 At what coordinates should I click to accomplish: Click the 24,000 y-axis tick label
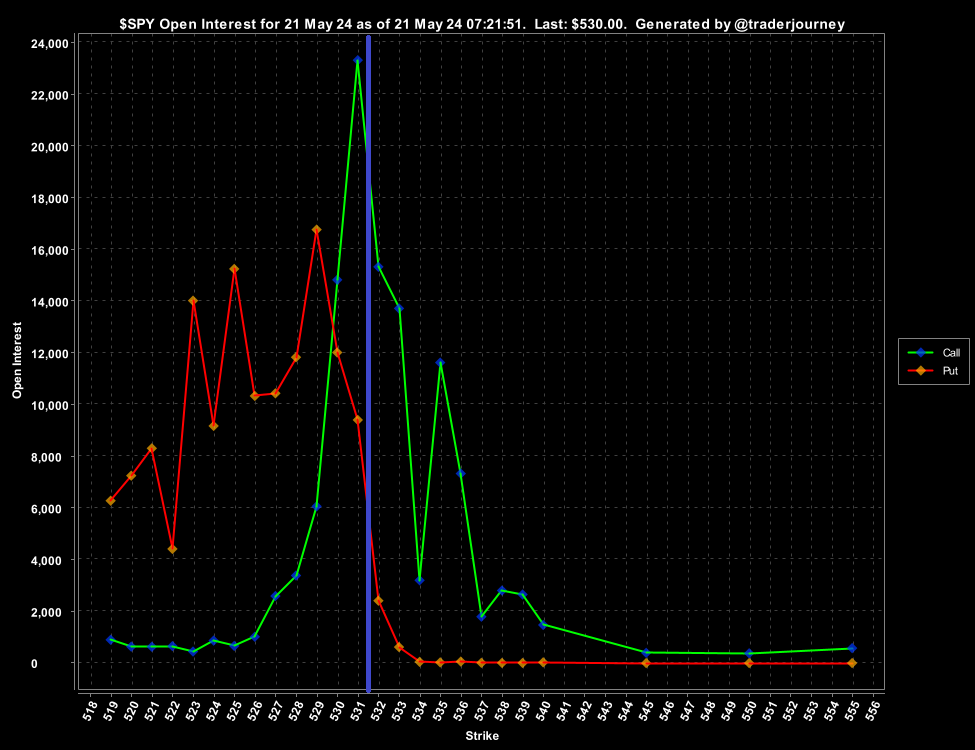tap(50, 44)
